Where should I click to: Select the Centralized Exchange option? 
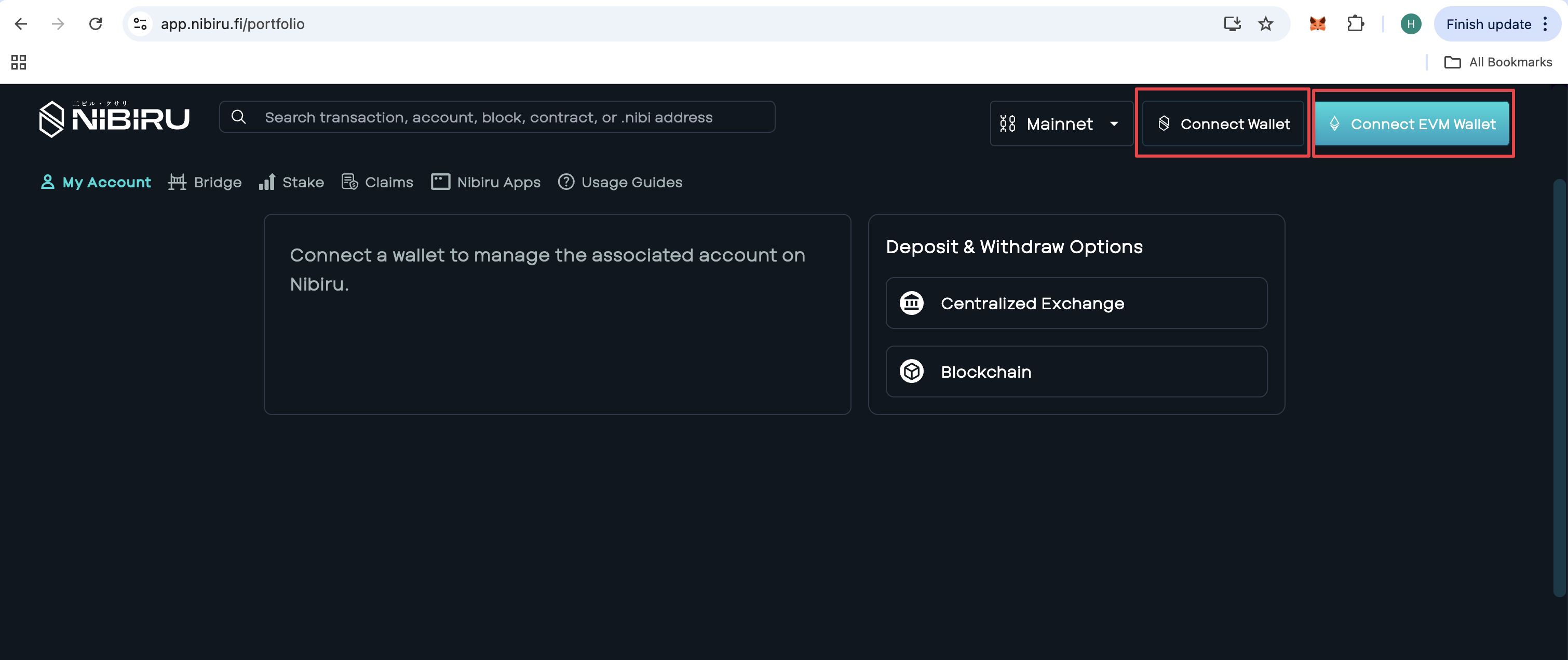click(1076, 303)
